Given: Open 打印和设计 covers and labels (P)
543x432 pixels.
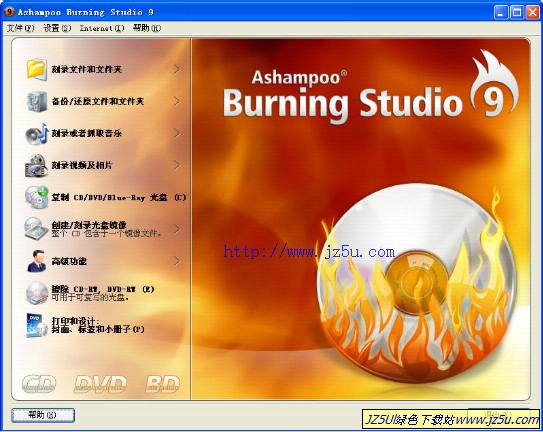Looking at the screenshot, I should pyautogui.click(x=98, y=325).
